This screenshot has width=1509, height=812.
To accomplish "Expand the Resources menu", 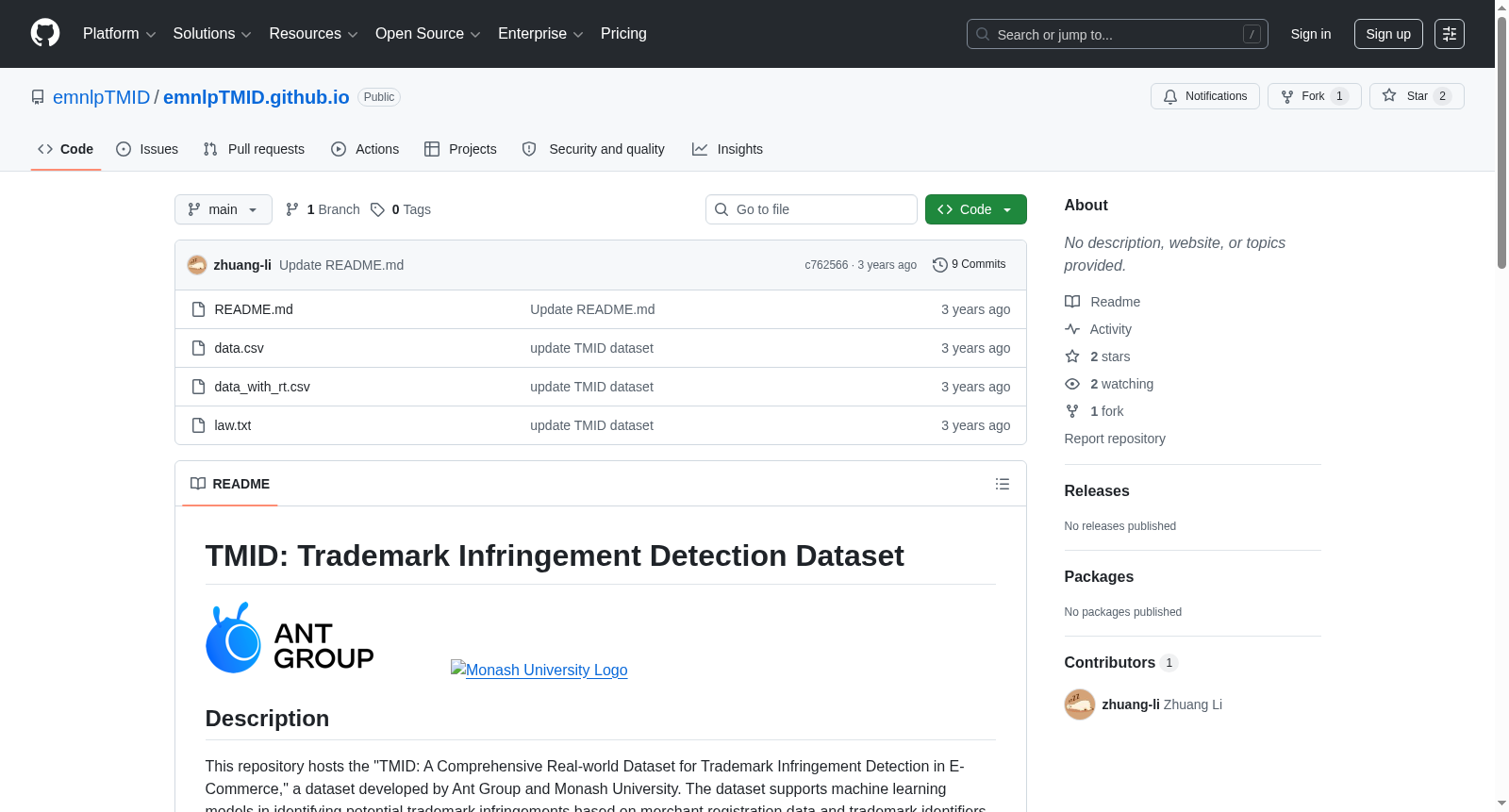I will (x=313, y=34).
